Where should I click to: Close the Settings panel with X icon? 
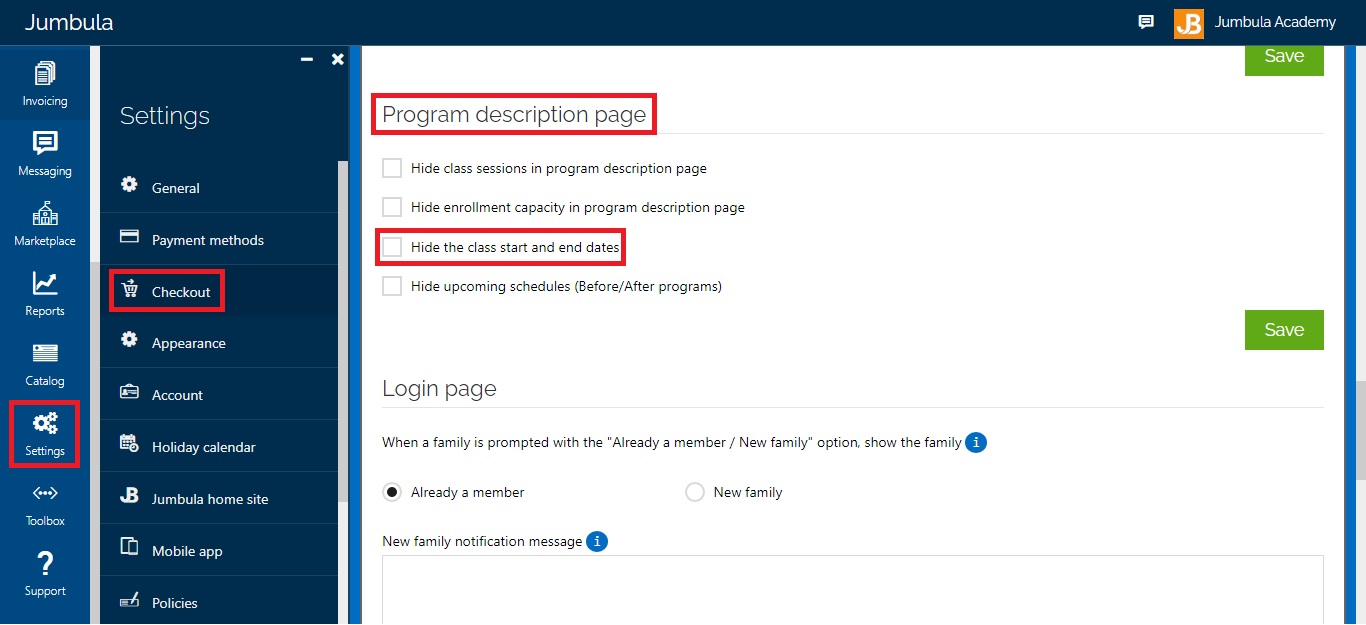(338, 59)
